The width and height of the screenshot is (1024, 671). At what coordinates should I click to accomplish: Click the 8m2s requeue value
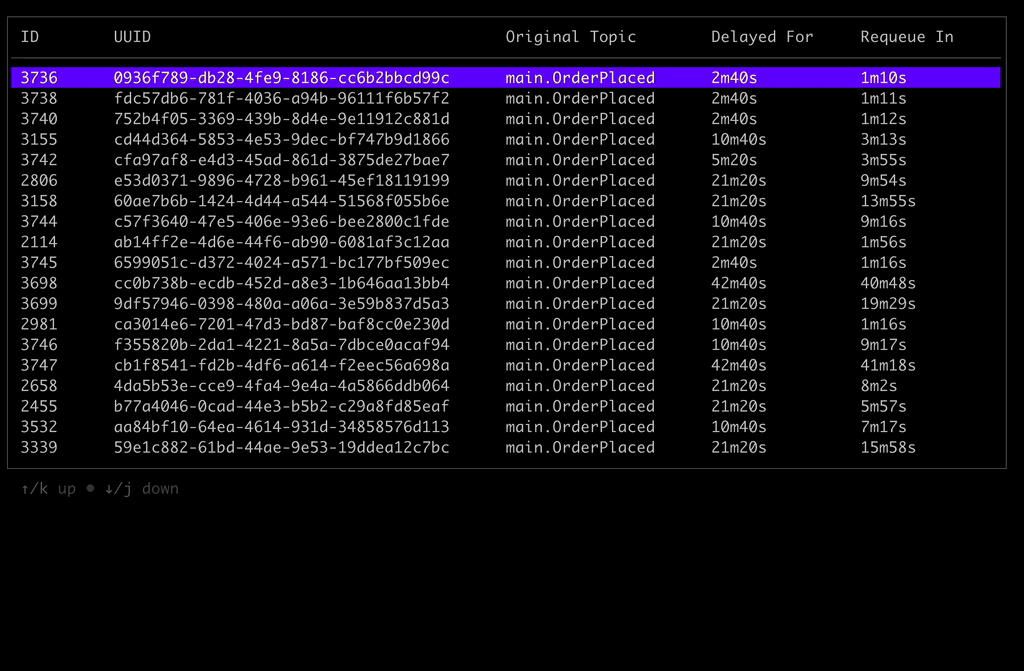879,386
